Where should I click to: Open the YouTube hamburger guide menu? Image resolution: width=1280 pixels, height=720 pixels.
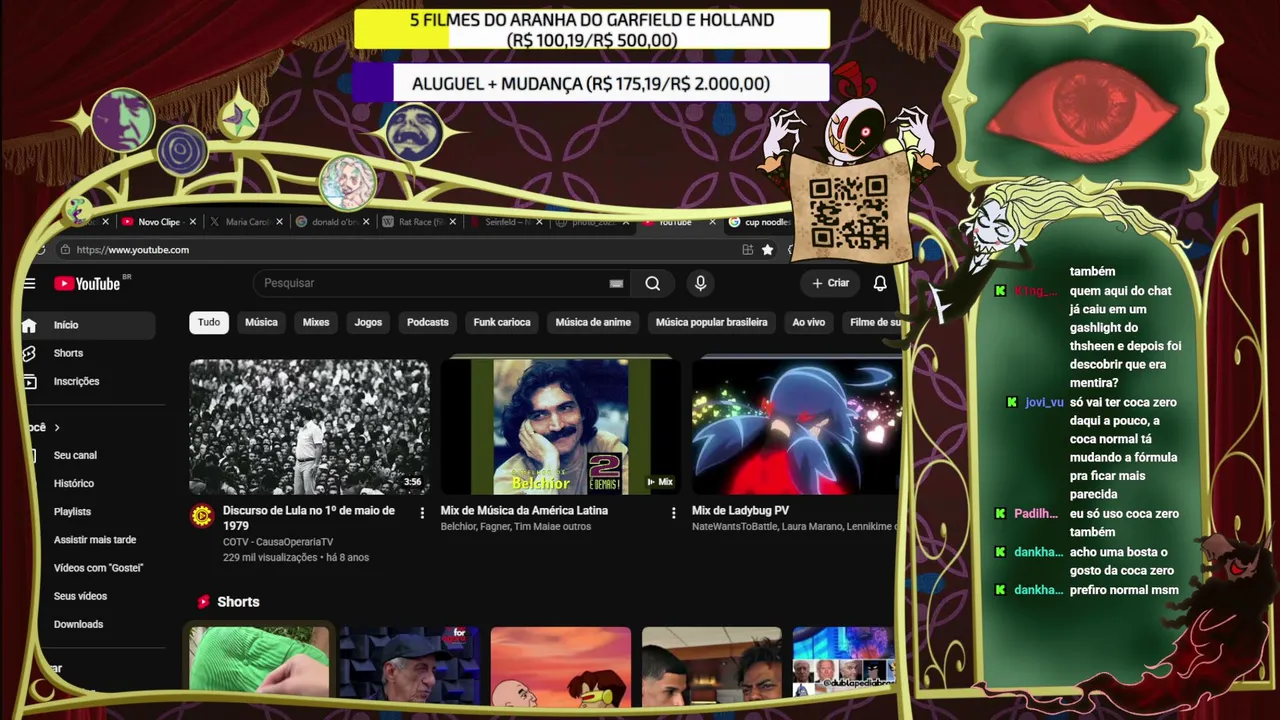pos(29,284)
